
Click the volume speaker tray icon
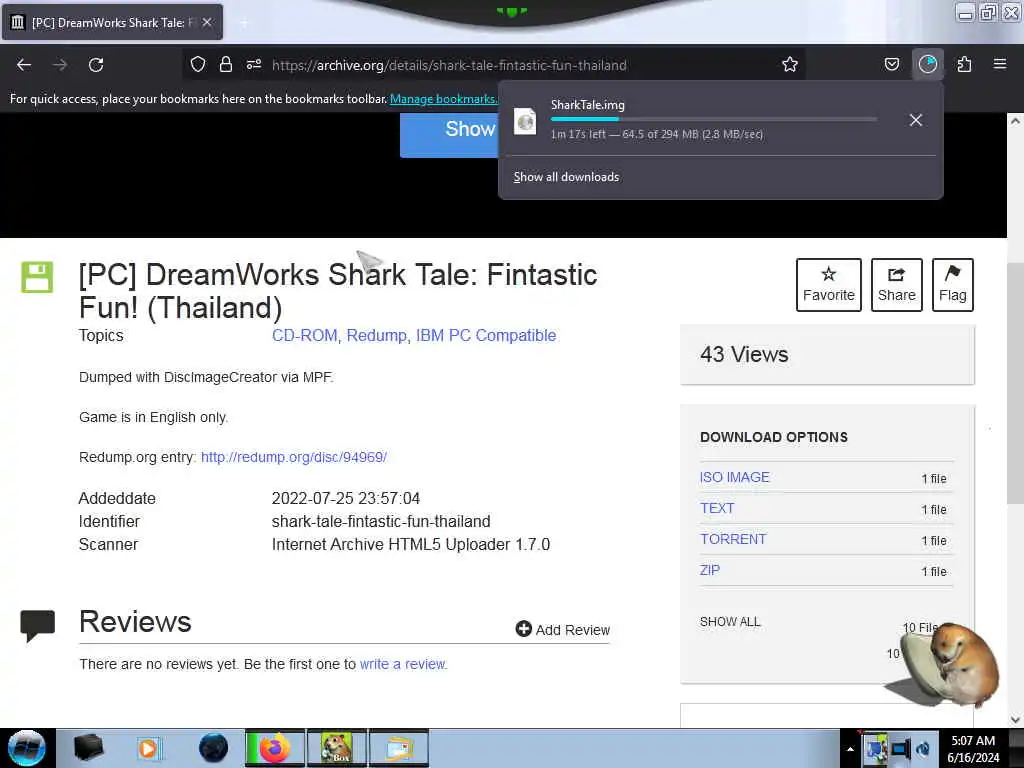coord(923,748)
